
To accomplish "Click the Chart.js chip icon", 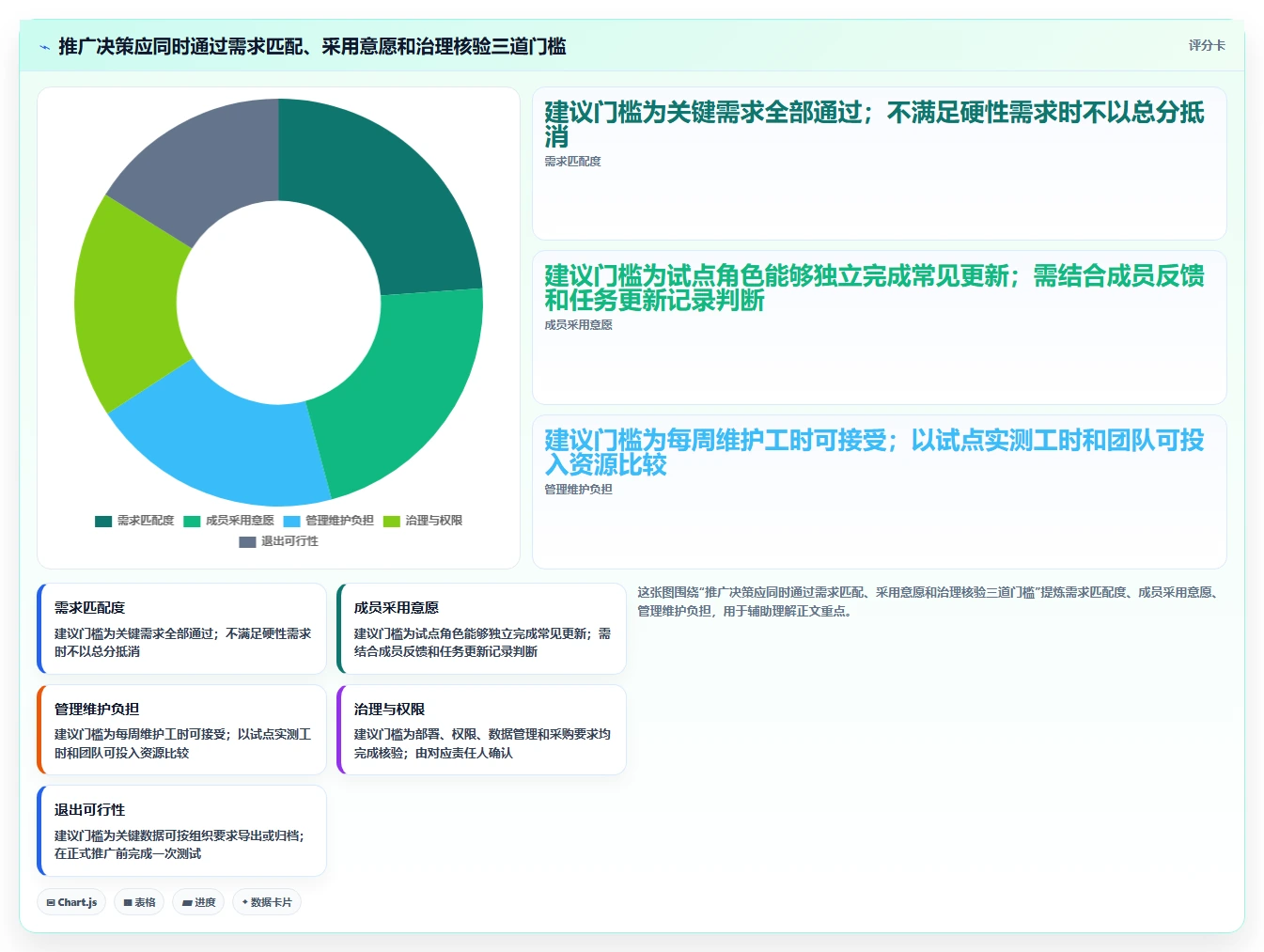I will point(51,902).
